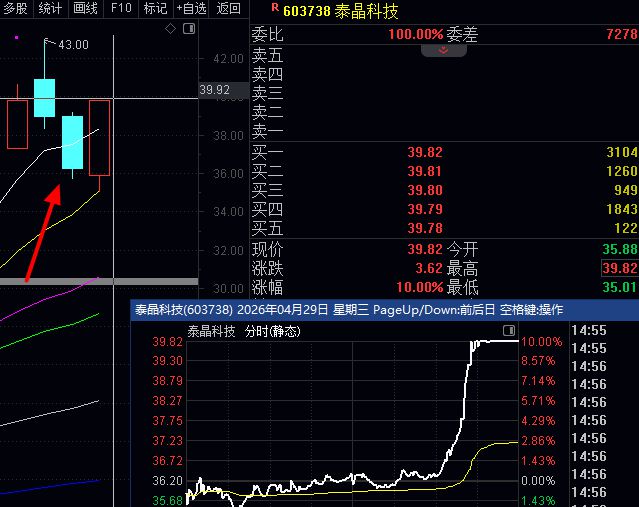The width and height of the screenshot is (639, 507).
Task: Click the 36.20 price axis label in intraday chart
Action: 167,481
